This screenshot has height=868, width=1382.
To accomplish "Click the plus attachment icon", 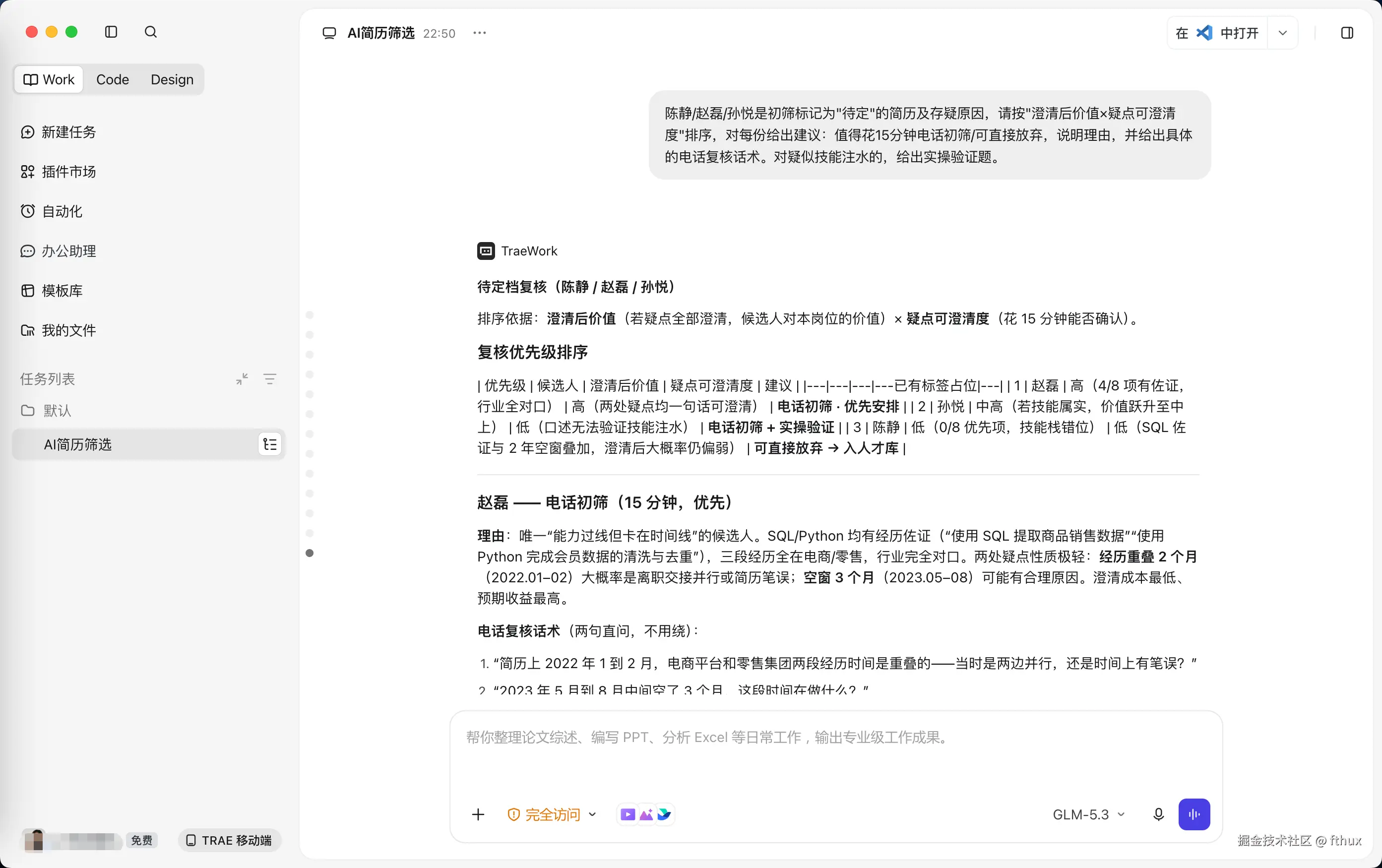I will coord(478,814).
